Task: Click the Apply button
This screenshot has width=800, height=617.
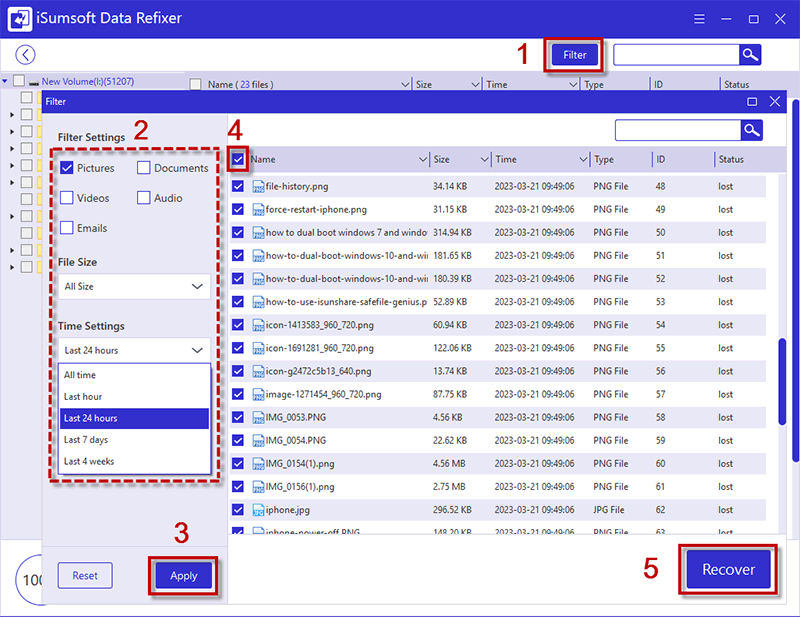Action: pyautogui.click(x=184, y=576)
